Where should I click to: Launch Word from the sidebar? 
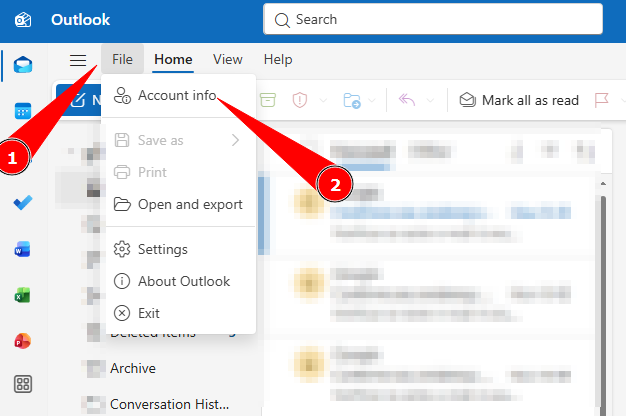23,250
